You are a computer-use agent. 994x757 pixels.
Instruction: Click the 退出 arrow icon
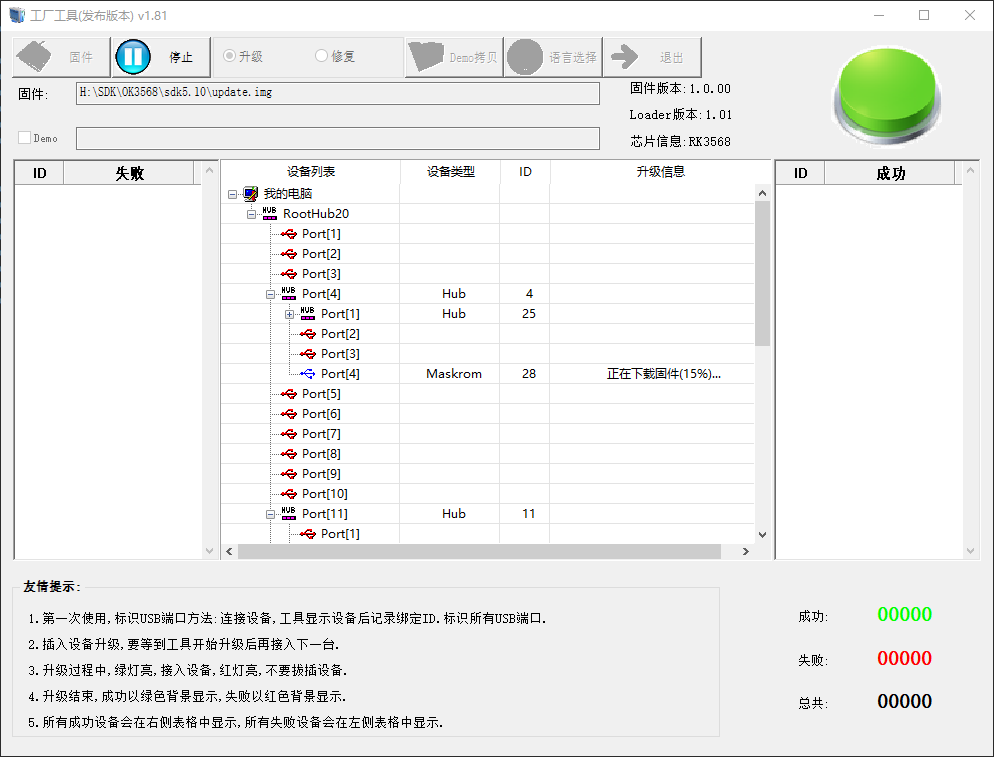[x=625, y=57]
